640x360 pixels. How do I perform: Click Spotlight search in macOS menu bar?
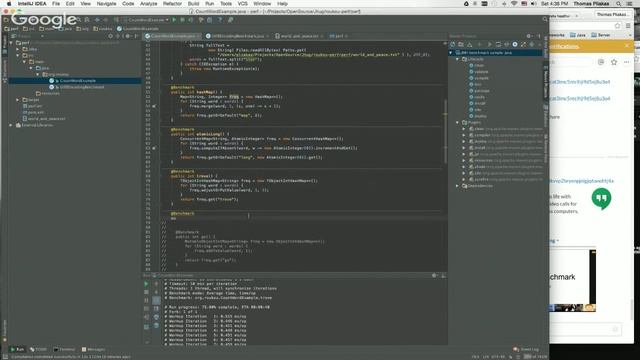pos(619,4)
